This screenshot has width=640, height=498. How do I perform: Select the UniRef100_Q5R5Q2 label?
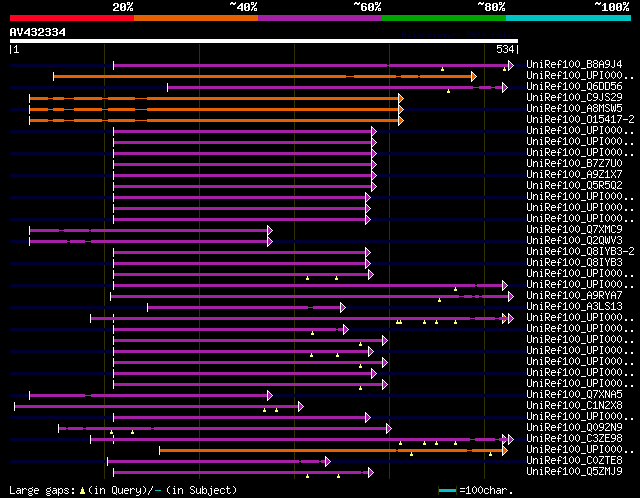click(574, 186)
